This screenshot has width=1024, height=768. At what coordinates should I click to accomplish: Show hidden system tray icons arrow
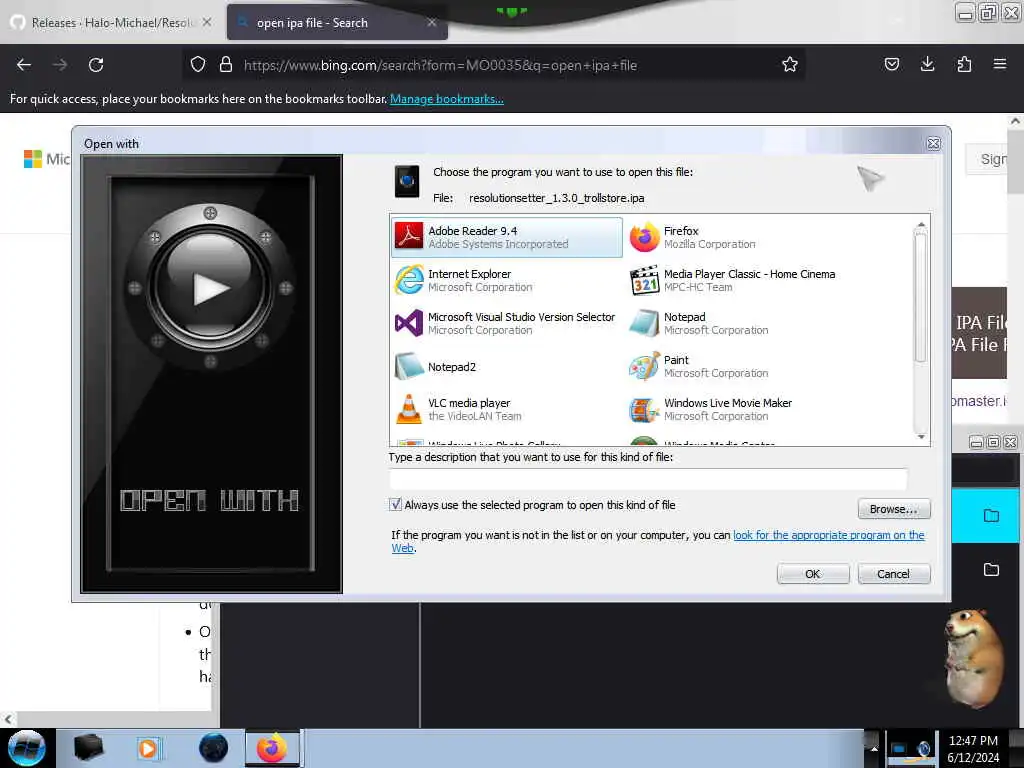click(x=874, y=748)
